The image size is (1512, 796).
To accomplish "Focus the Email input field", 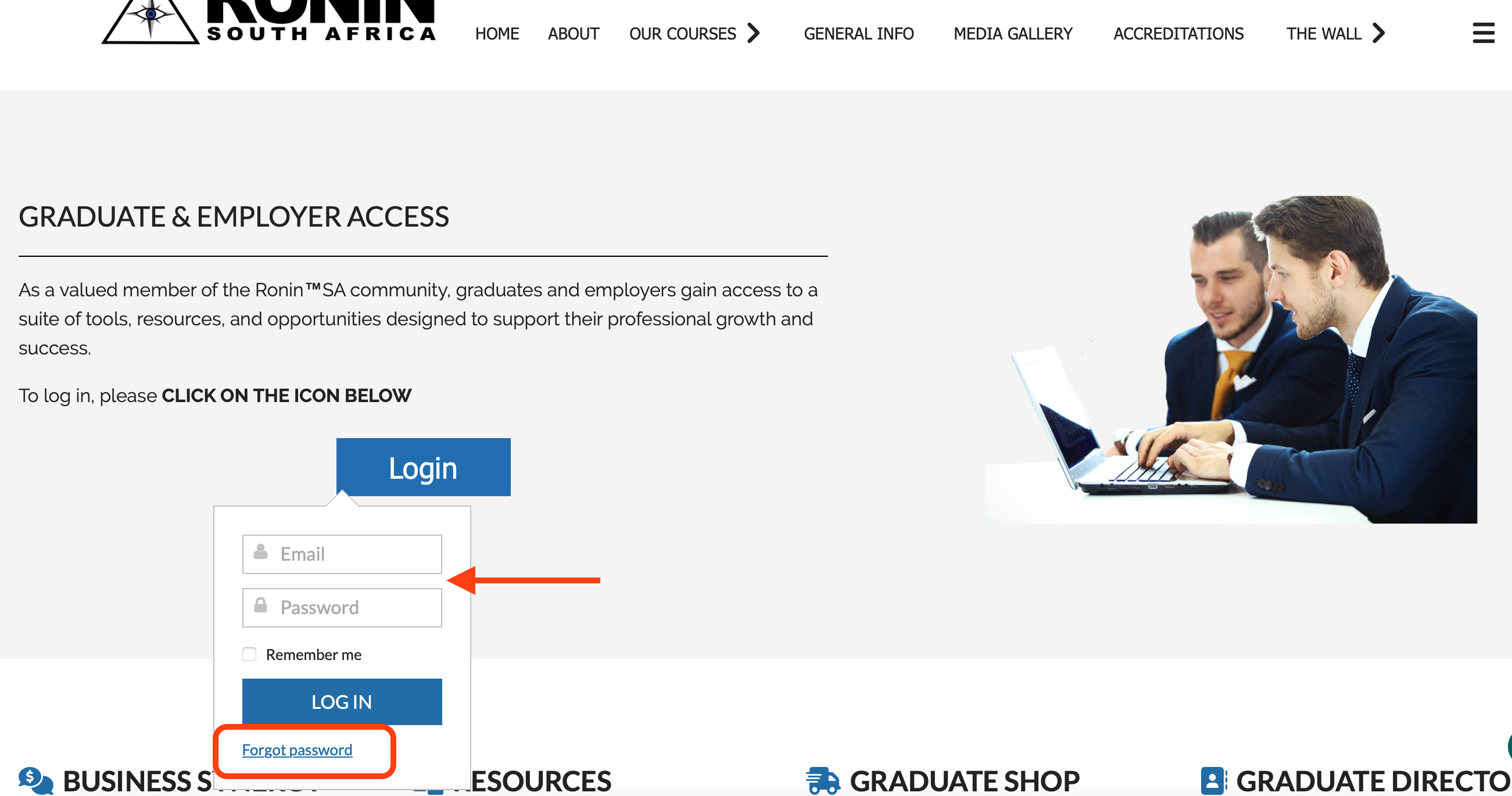I will pyautogui.click(x=342, y=554).
